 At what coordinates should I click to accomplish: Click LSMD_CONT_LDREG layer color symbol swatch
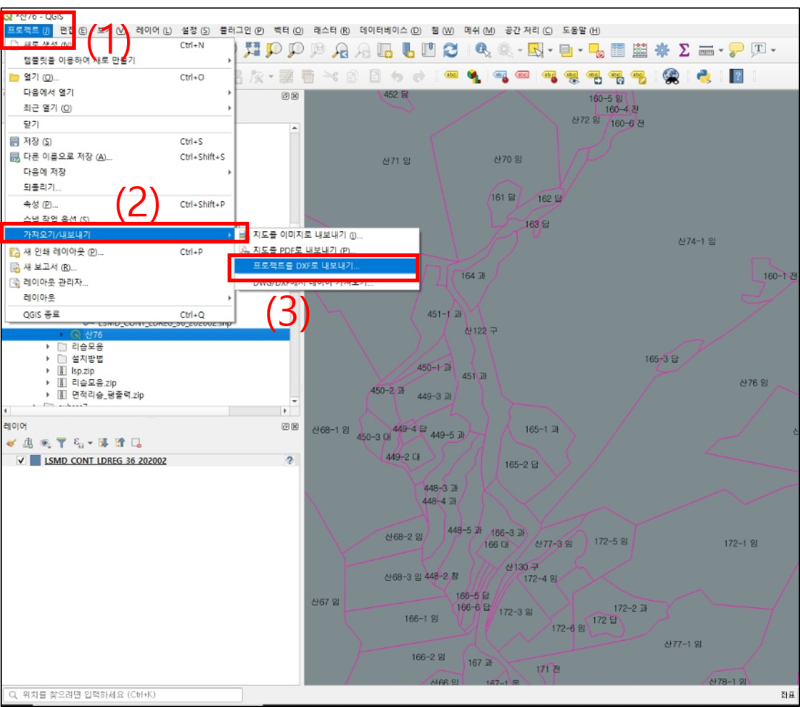tap(35, 461)
